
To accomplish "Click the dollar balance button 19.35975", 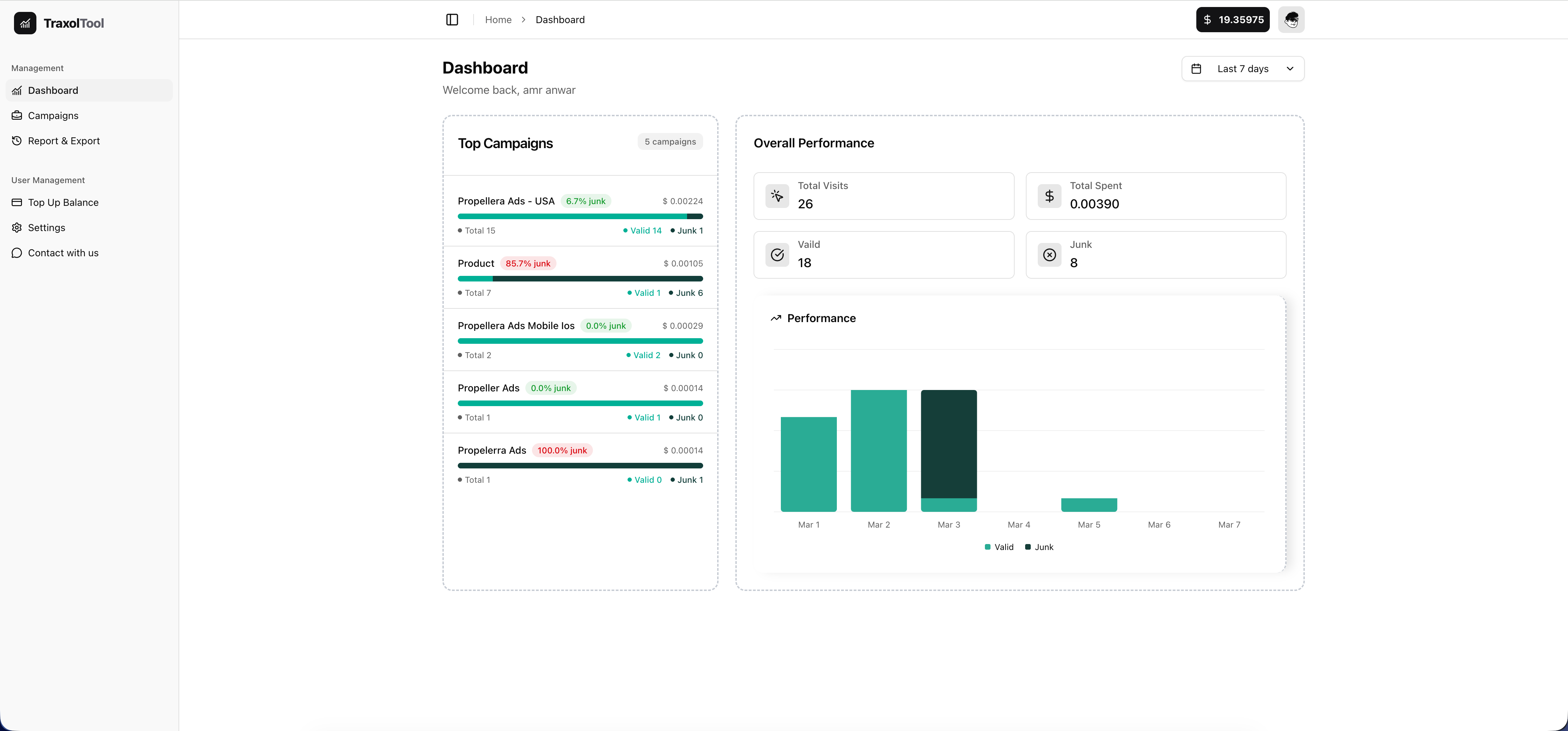I will (x=1232, y=20).
